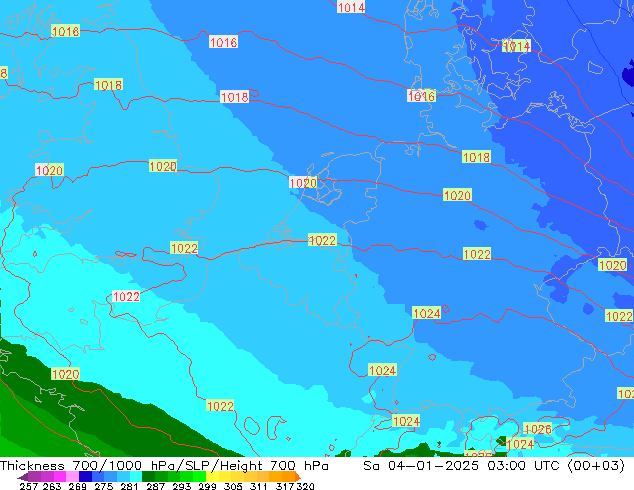The width and height of the screenshot is (634, 490).
Task: Click the 'Thickness 700/1000 hPa/SLP/Height 700 hPa' title
Action: pos(164,466)
